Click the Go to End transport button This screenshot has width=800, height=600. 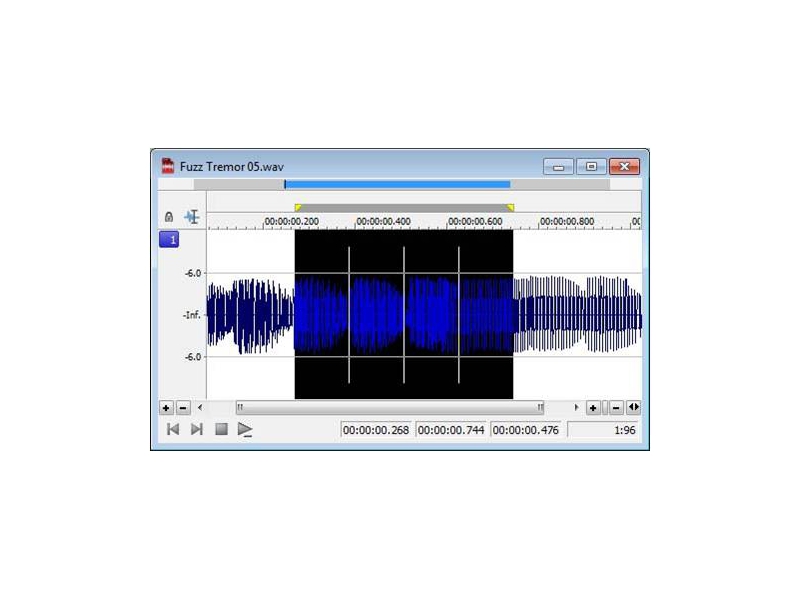click(196, 429)
